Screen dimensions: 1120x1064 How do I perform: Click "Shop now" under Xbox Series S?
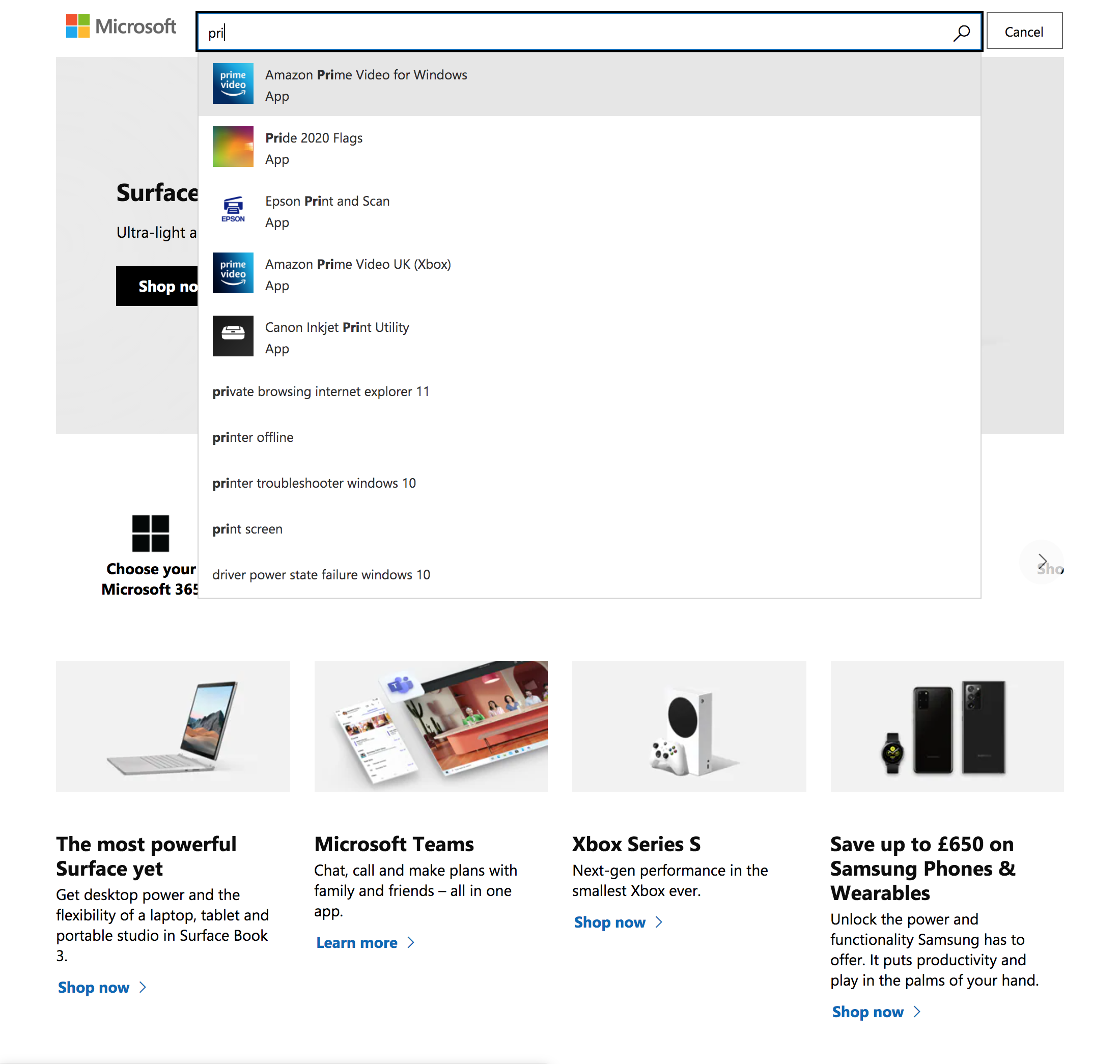click(610, 921)
